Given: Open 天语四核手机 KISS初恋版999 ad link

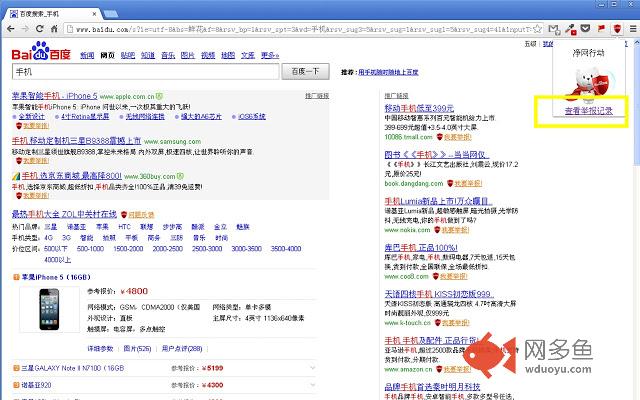Looking at the screenshot, I should (x=439, y=294).
